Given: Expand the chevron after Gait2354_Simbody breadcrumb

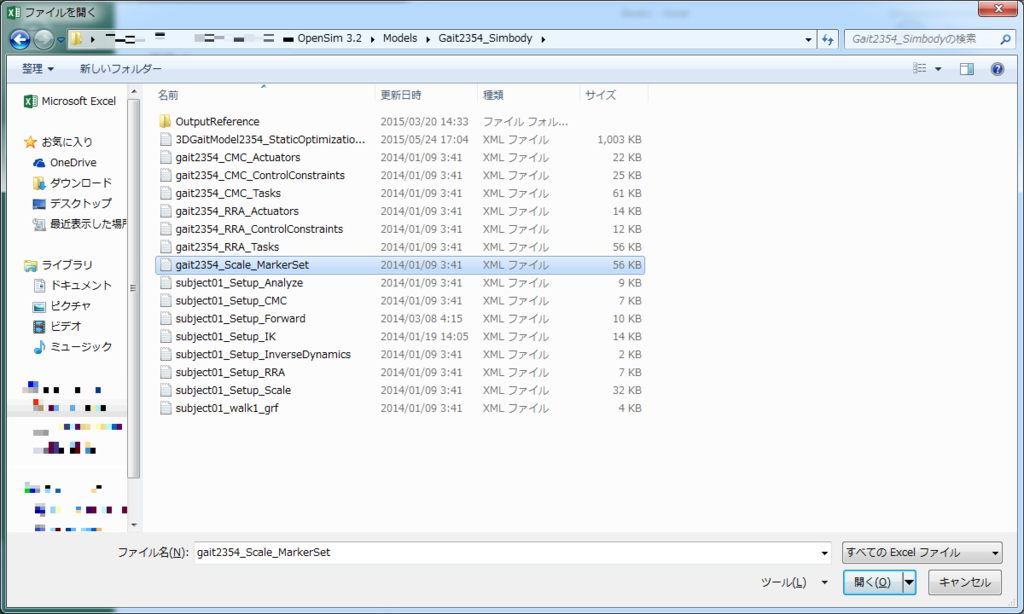Looking at the screenshot, I should coord(543,39).
